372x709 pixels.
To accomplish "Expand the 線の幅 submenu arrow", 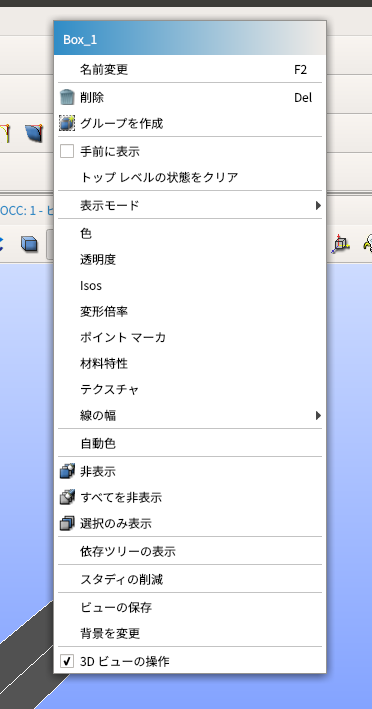I will click(318, 415).
